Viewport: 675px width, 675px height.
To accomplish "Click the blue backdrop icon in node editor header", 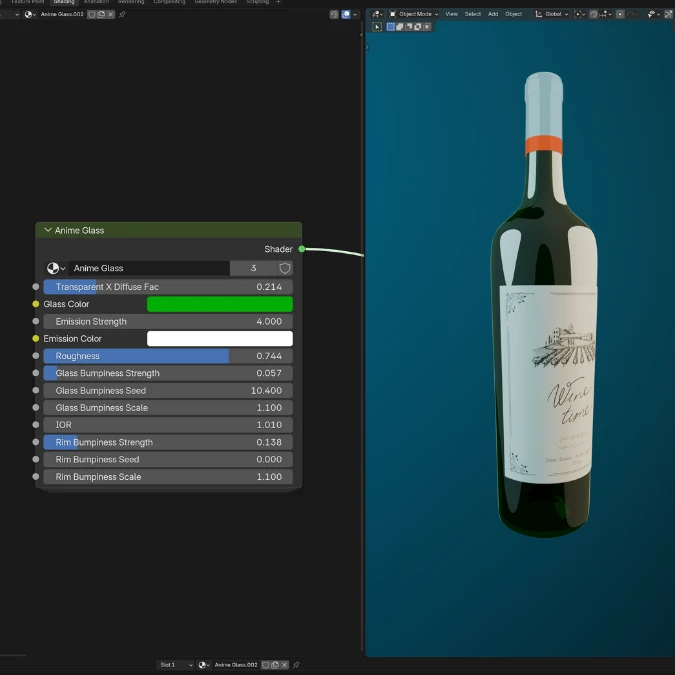I will pyautogui.click(x=346, y=14).
